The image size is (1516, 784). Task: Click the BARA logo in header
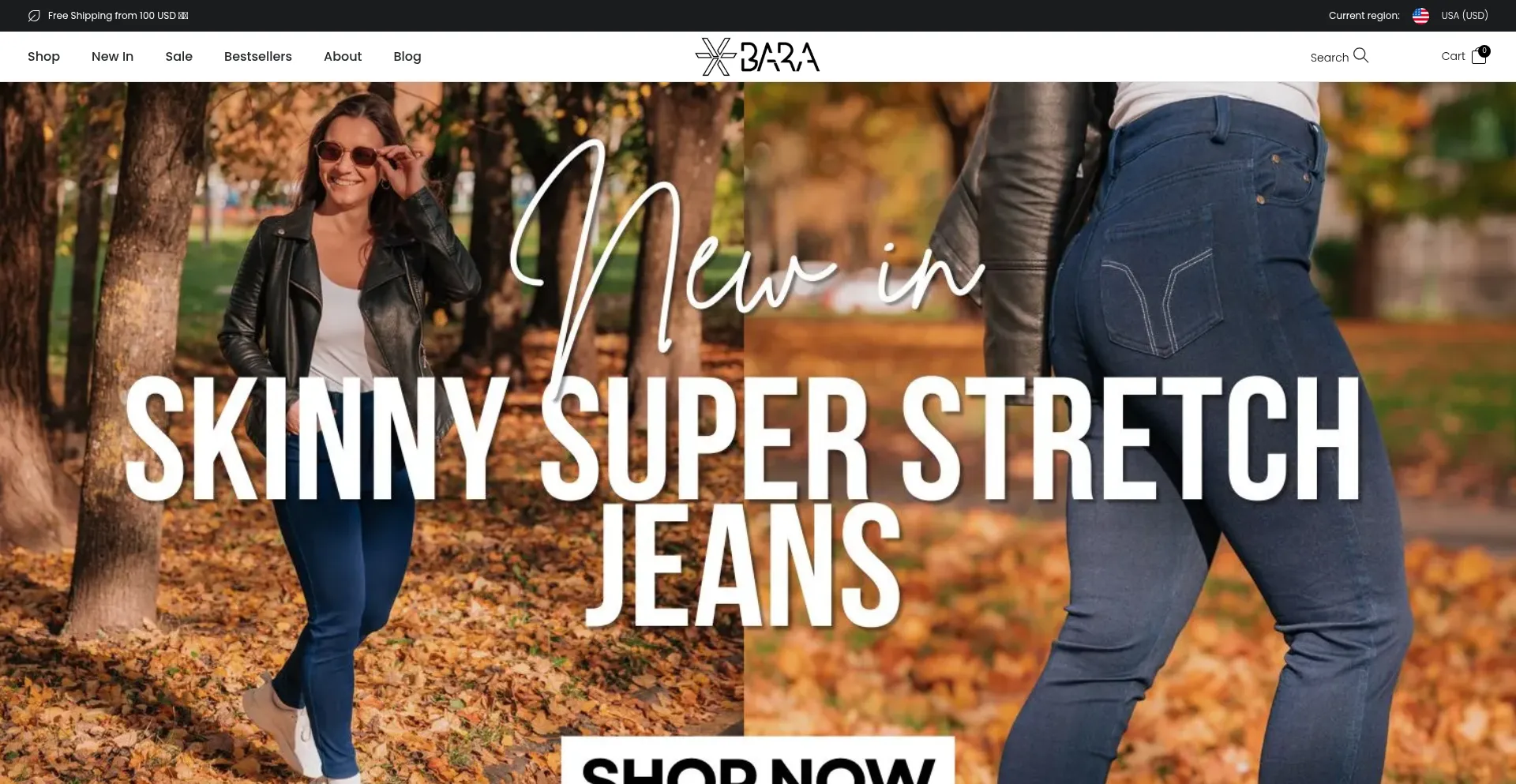757,57
